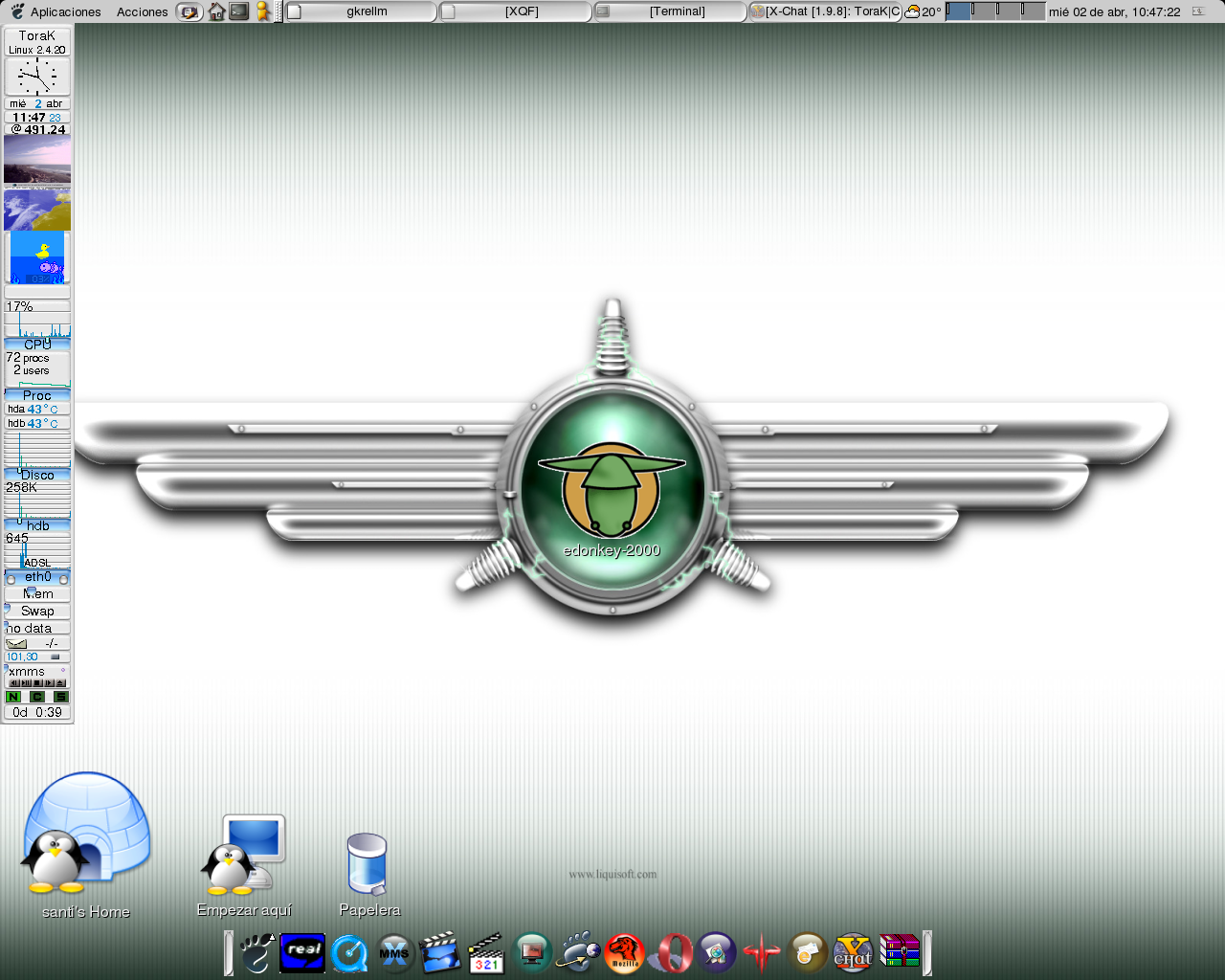This screenshot has height=980, width=1225.
Task: Click the top panel date and time
Action: (1114, 11)
